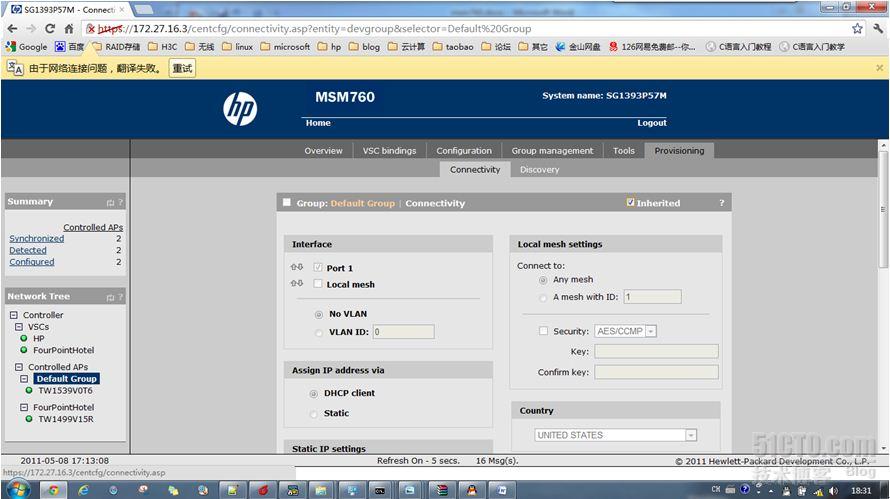Screen dimensions: 890x499
Task: Open the UNITED STATES country dropdown
Action: [615, 435]
